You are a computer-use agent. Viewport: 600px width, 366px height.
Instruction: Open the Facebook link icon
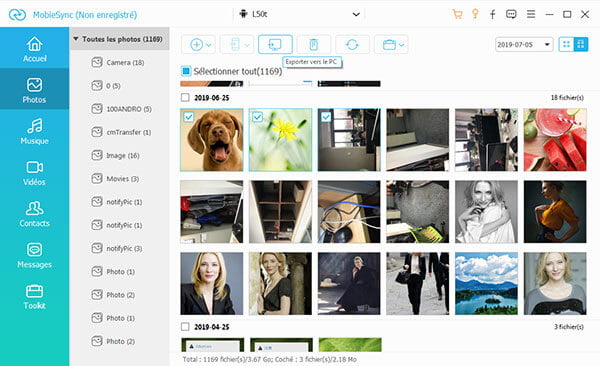[493, 15]
